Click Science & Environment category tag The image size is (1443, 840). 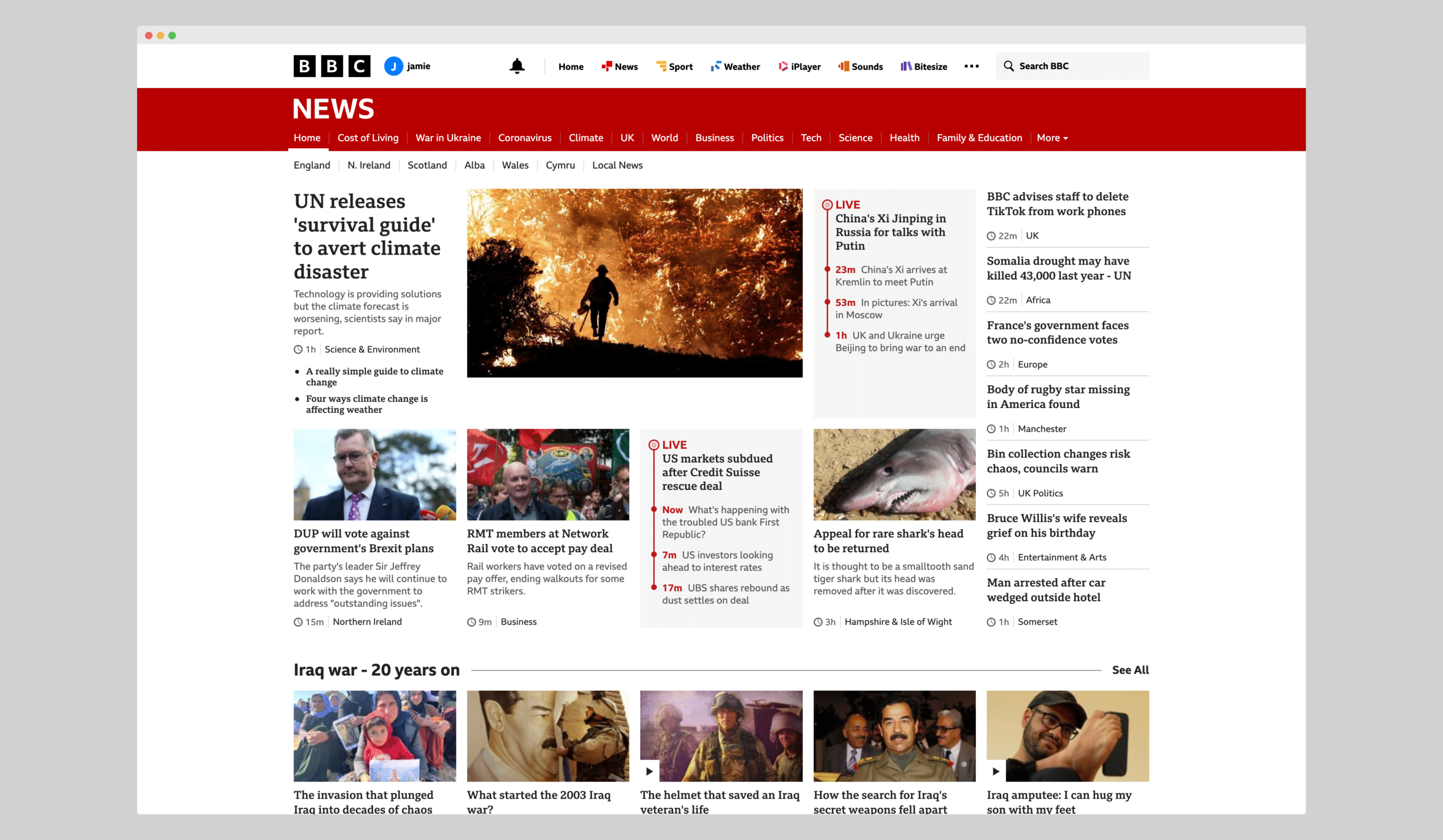coord(371,349)
